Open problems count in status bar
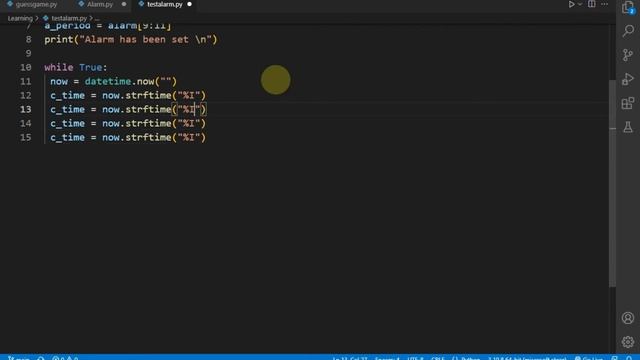The image size is (640, 360). coord(65,358)
